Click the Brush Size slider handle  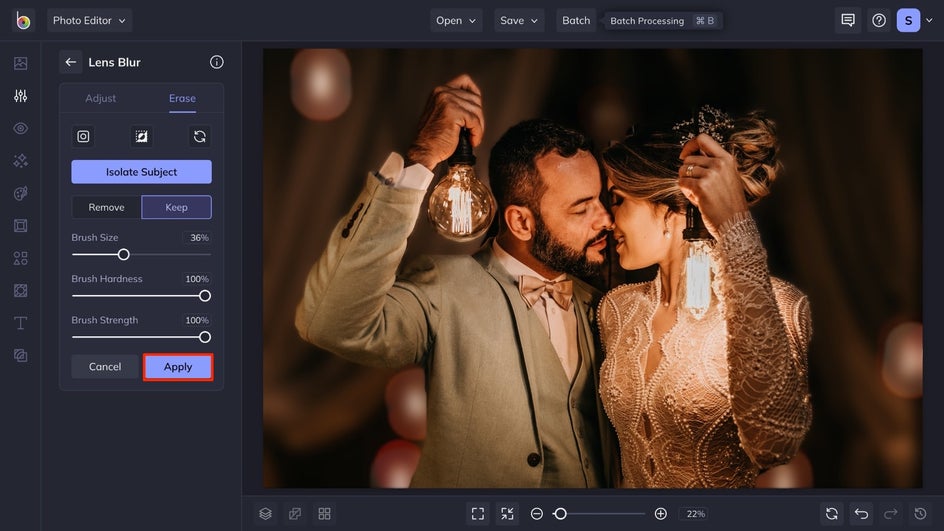[x=123, y=255]
